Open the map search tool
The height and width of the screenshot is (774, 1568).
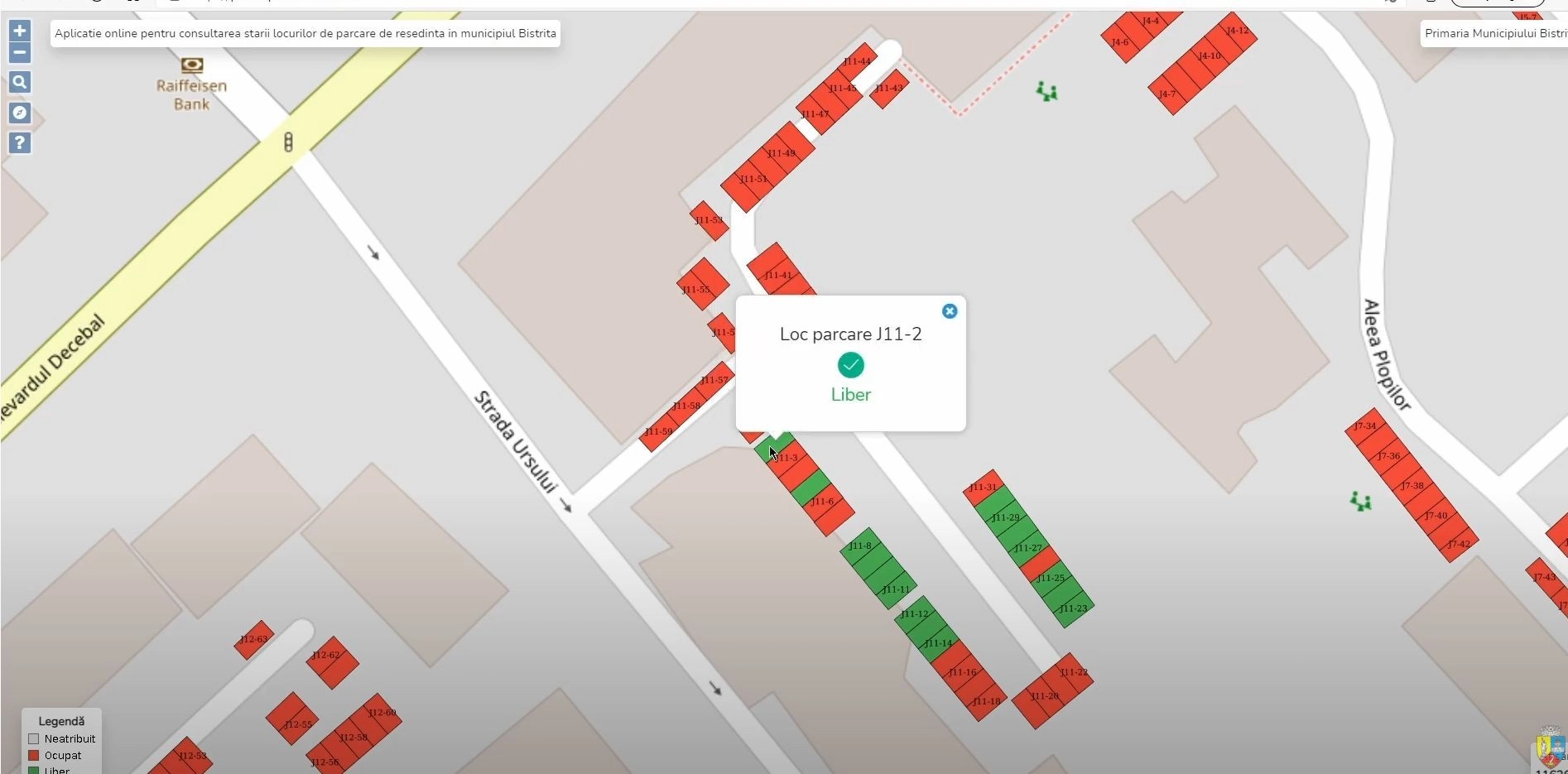coord(20,83)
